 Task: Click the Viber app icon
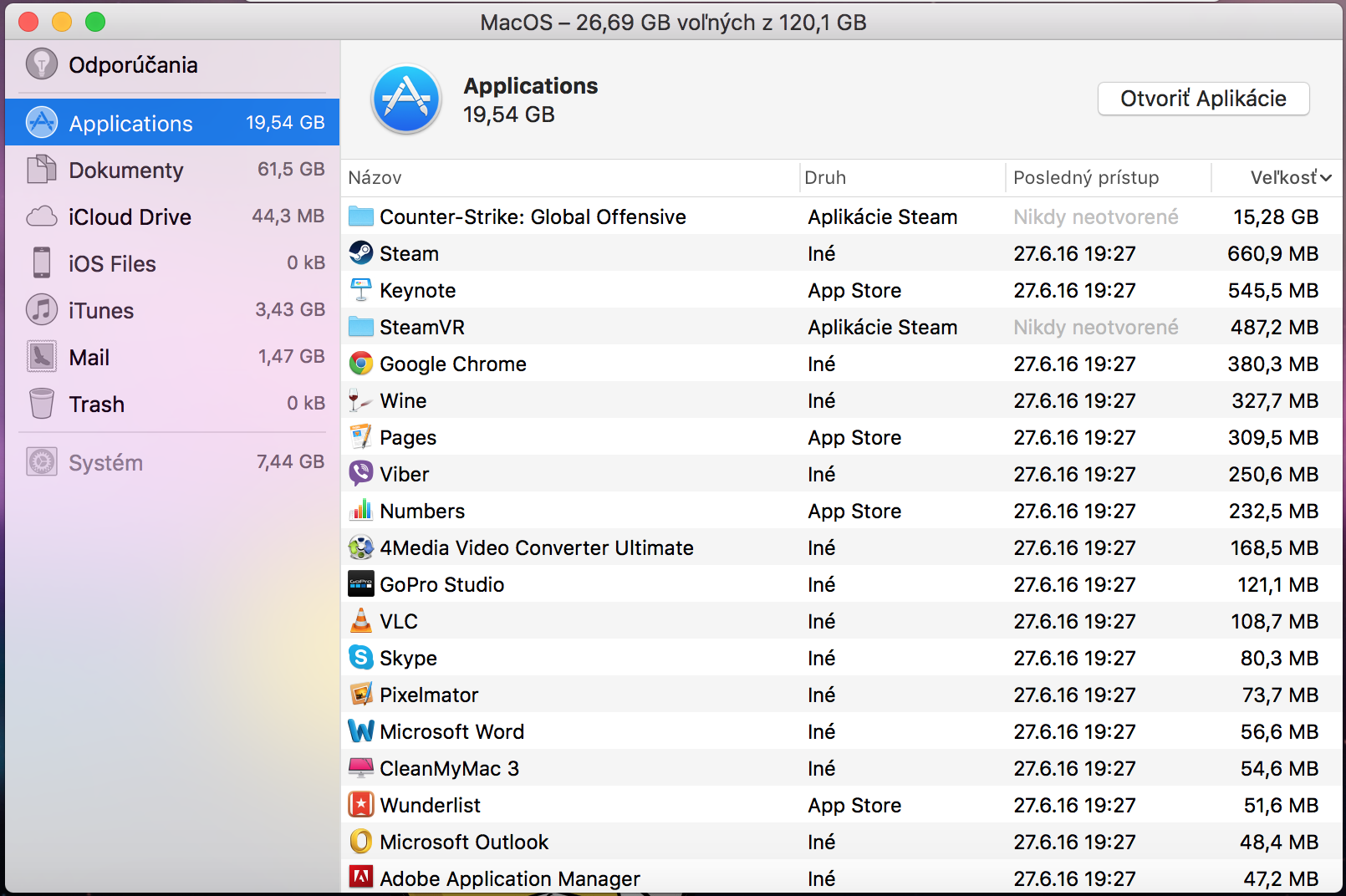point(360,473)
